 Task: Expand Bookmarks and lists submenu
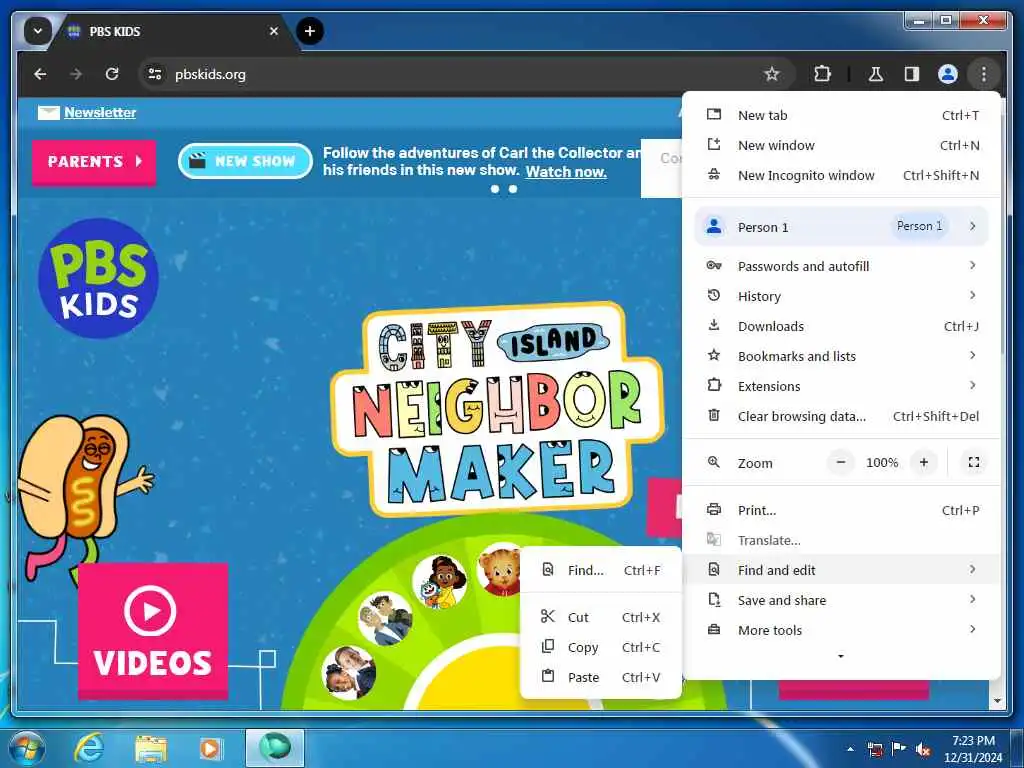click(841, 356)
